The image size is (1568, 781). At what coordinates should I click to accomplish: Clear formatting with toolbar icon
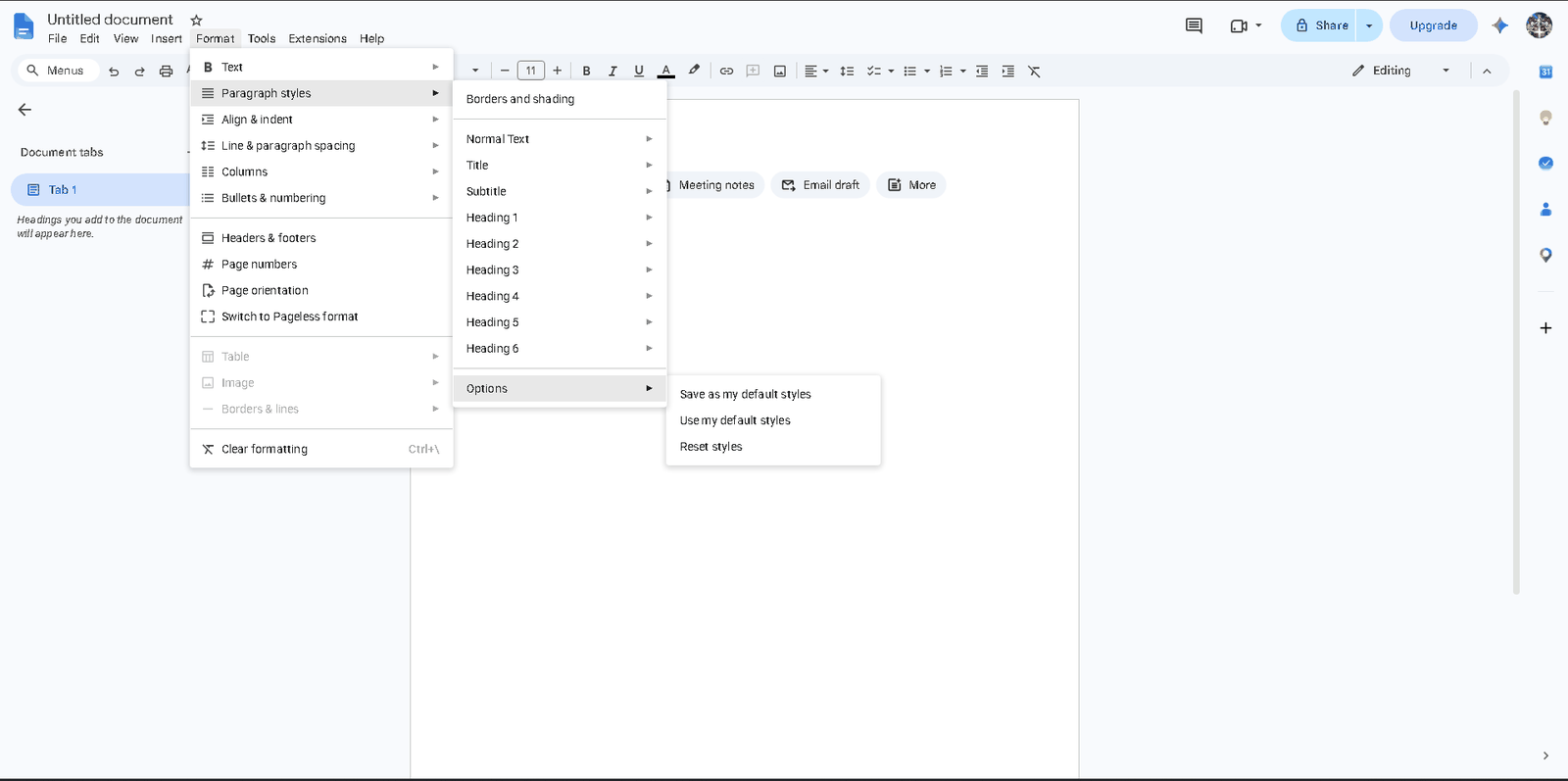coord(1034,71)
